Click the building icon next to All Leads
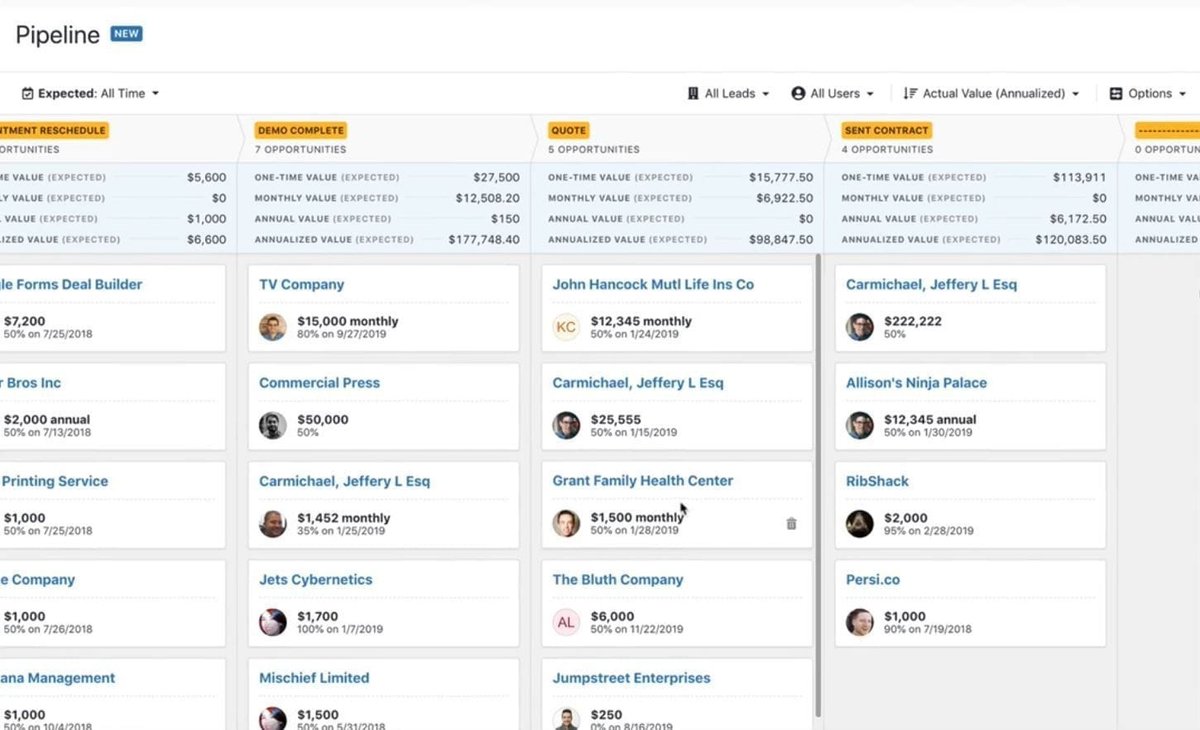 pyautogui.click(x=693, y=93)
